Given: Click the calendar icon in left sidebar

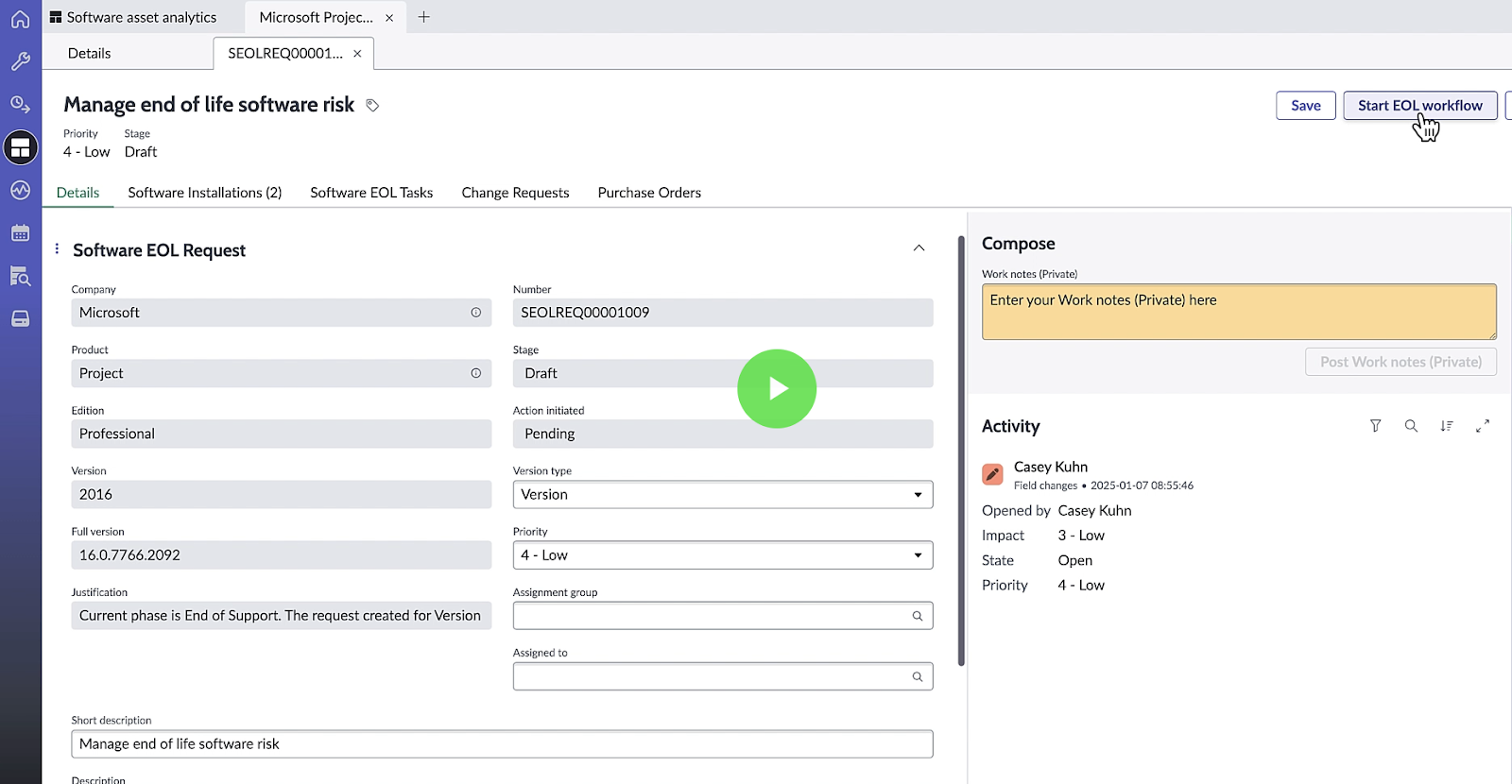Looking at the screenshot, I should (20, 233).
